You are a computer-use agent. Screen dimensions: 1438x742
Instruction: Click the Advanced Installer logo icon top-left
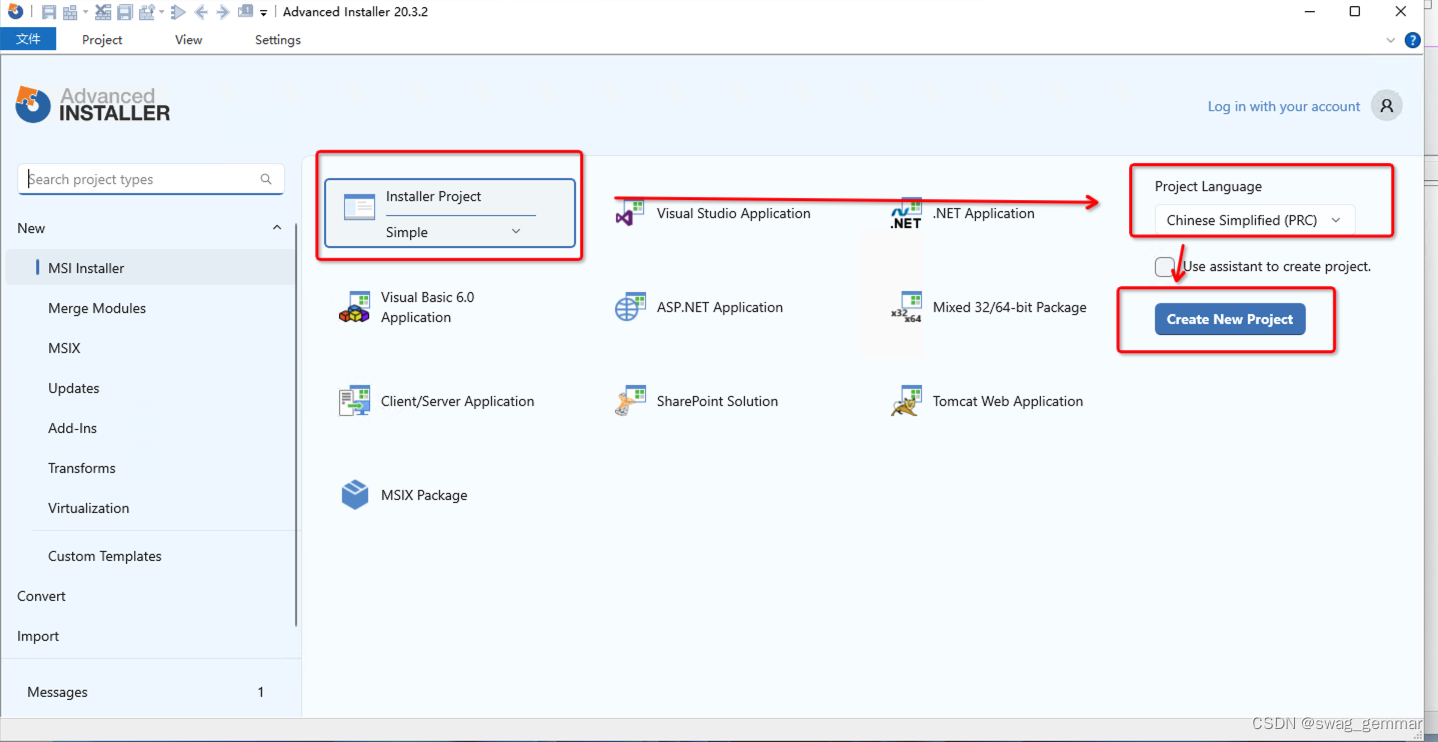(x=14, y=11)
